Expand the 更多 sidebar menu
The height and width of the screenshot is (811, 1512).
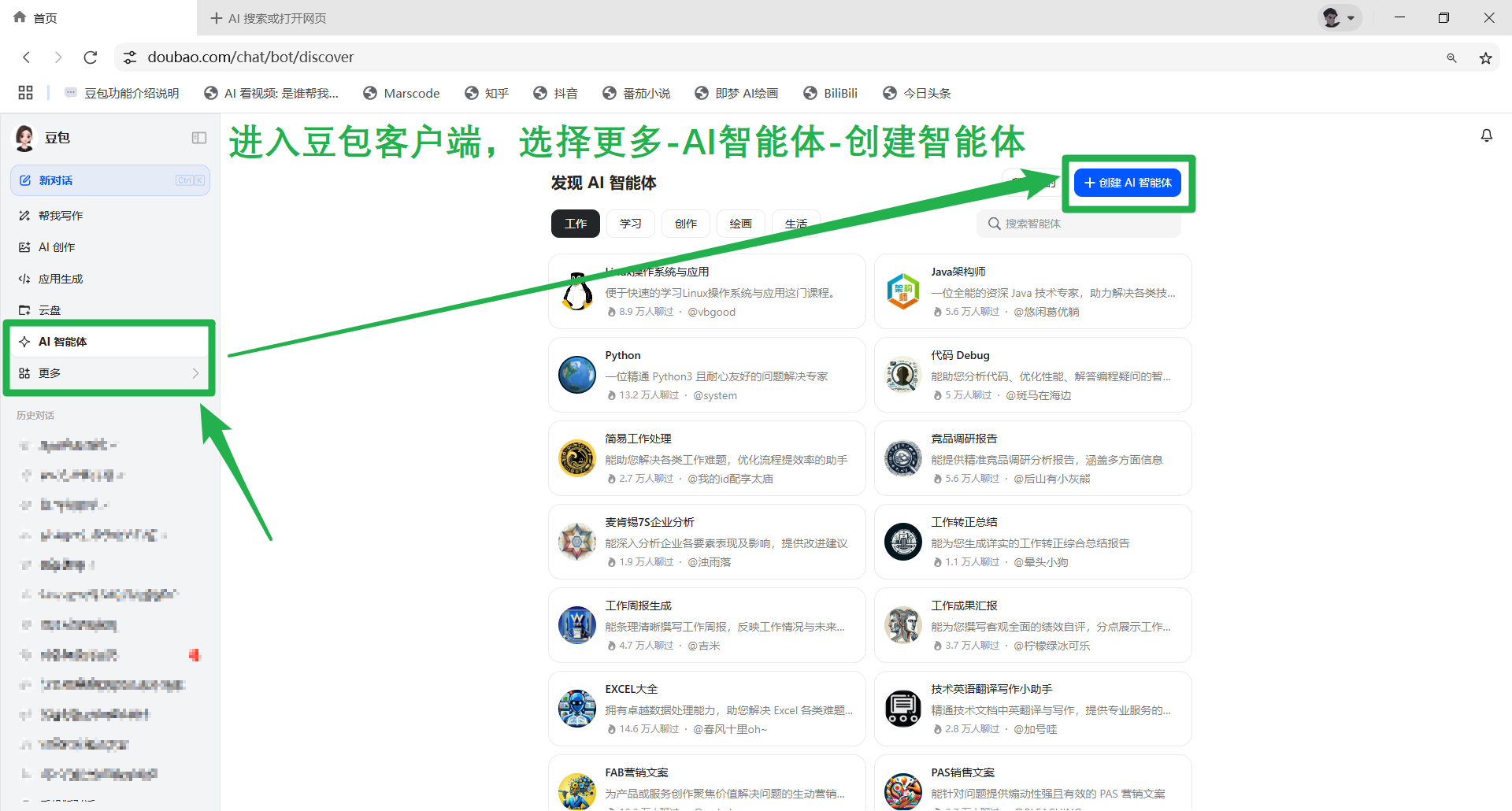[x=109, y=373]
